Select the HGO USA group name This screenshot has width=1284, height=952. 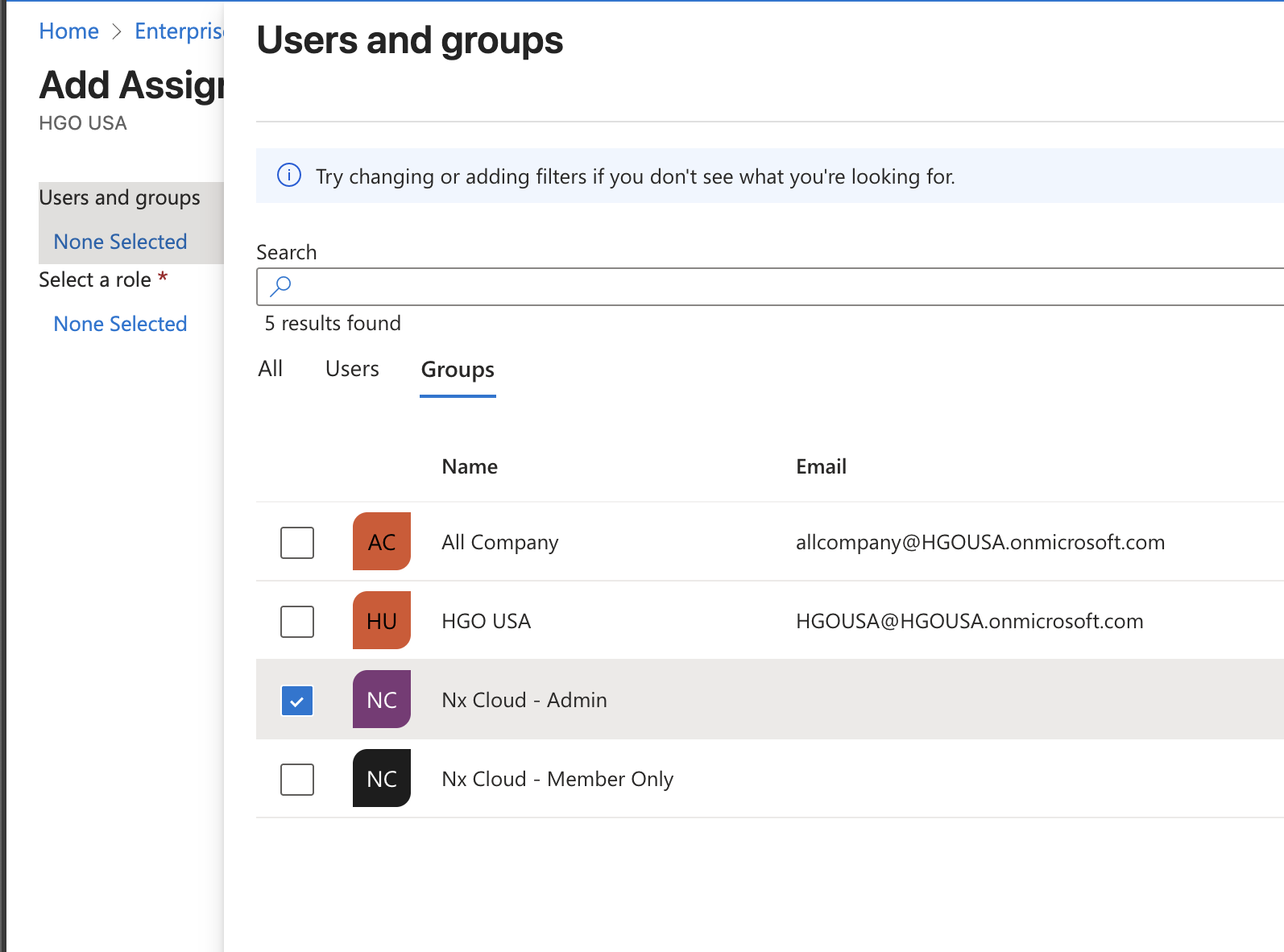486,621
